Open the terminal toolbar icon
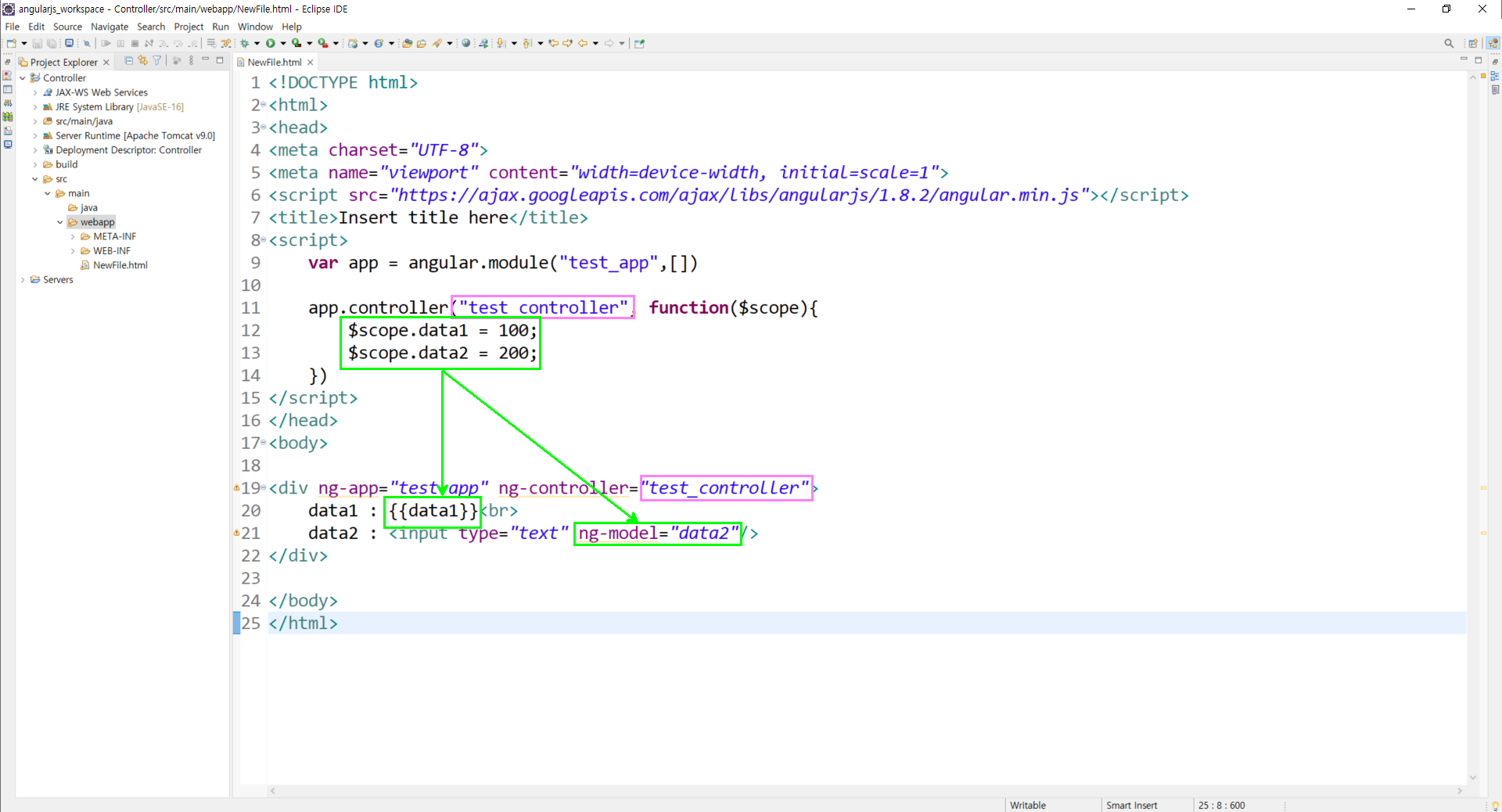The height and width of the screenshot is (812, 1502). pyautogui.click(x=70, y=44)
